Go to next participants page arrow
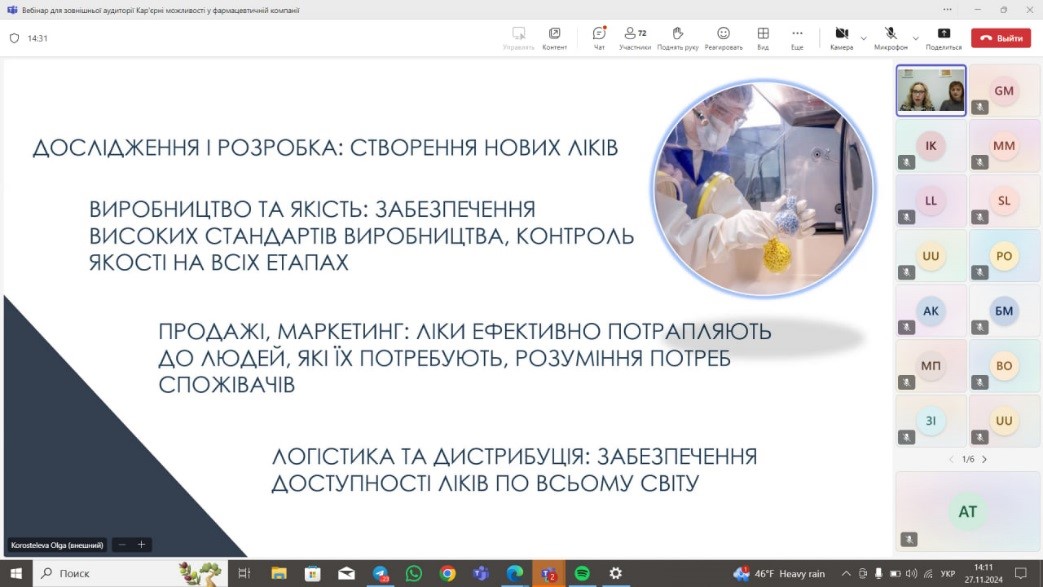 click(985, 459)
